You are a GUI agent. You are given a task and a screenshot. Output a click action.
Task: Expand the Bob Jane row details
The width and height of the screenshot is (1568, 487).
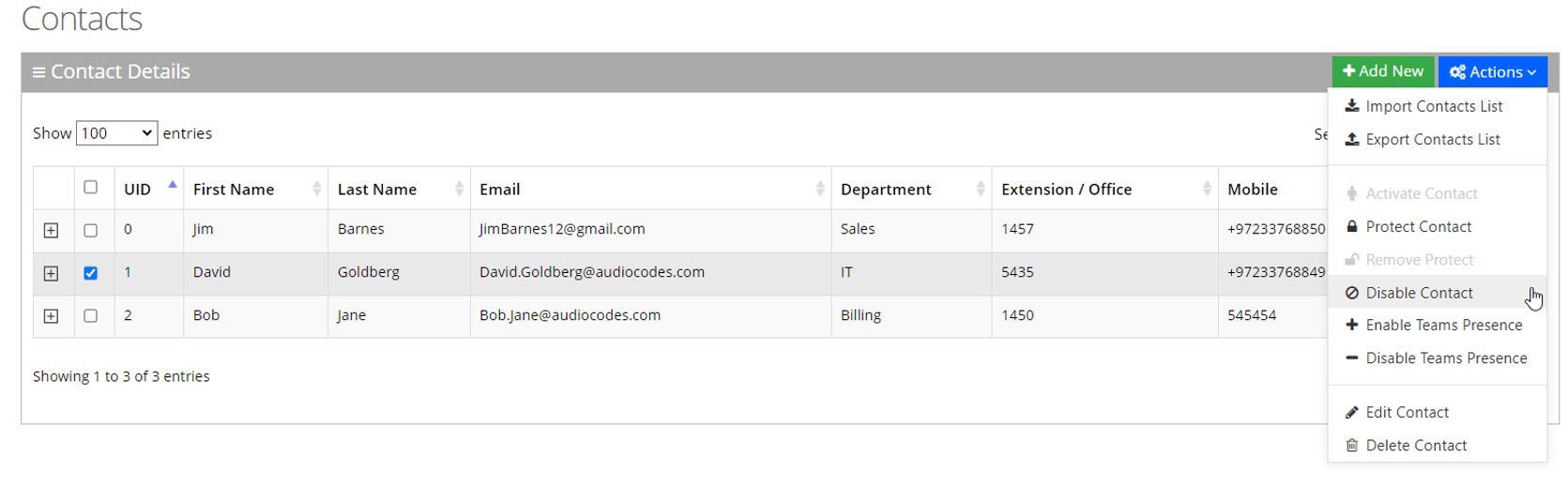pyautogui.click(x=52, y=316)
